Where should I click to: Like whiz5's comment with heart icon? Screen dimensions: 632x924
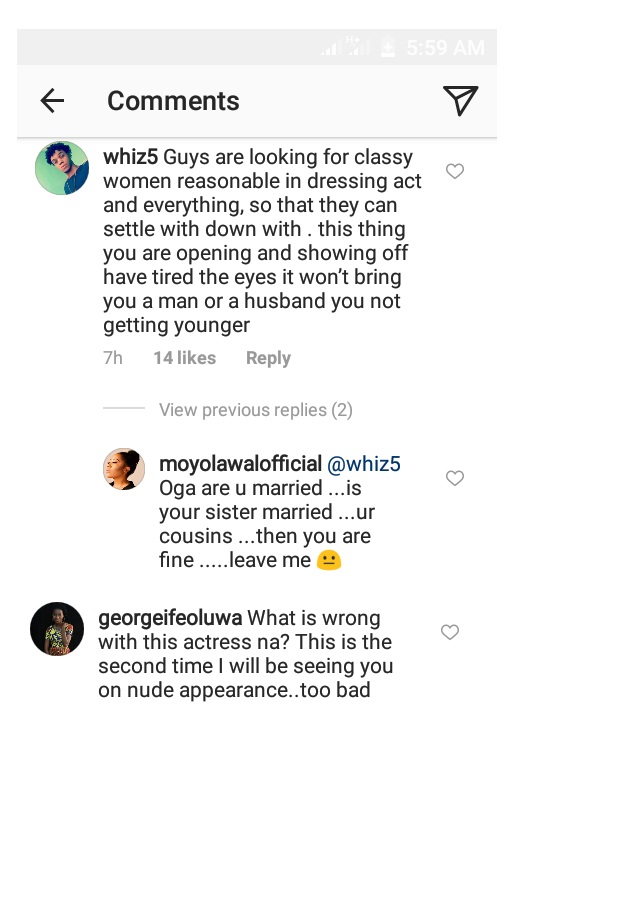pos(455,172)
